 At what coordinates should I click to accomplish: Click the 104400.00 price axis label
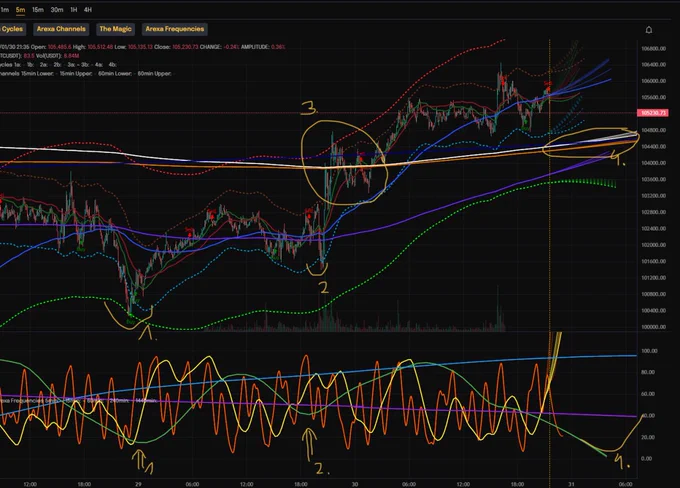click(654, 147)
